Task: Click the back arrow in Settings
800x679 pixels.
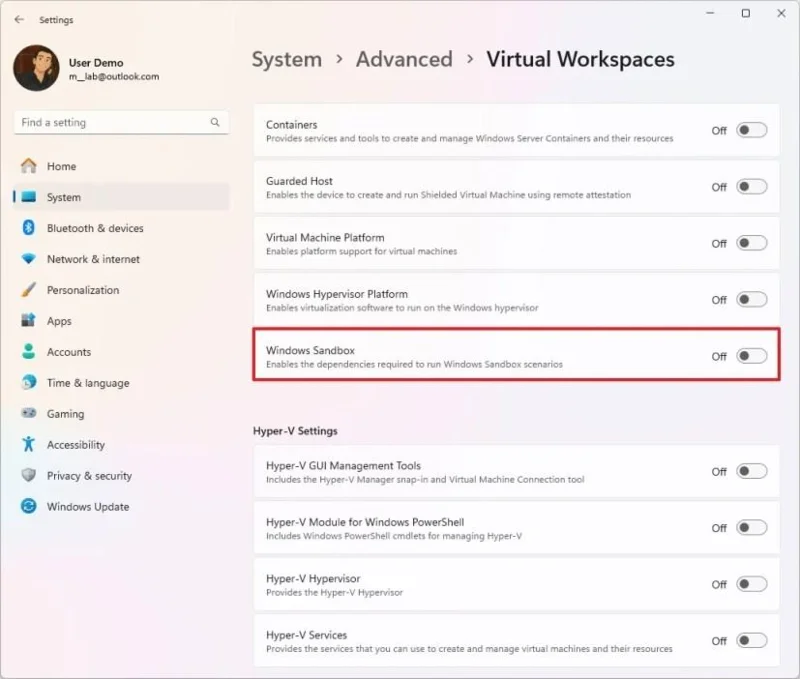Action: pyautogui.click(x=19, y=19)
